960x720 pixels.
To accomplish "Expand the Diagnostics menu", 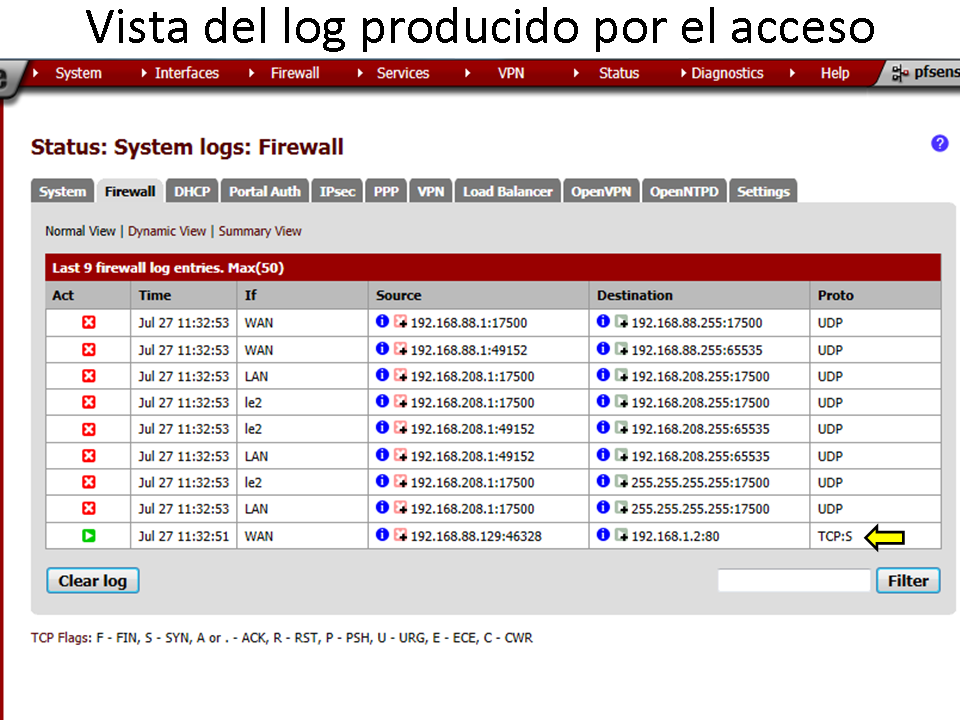I will coord(726,73).
